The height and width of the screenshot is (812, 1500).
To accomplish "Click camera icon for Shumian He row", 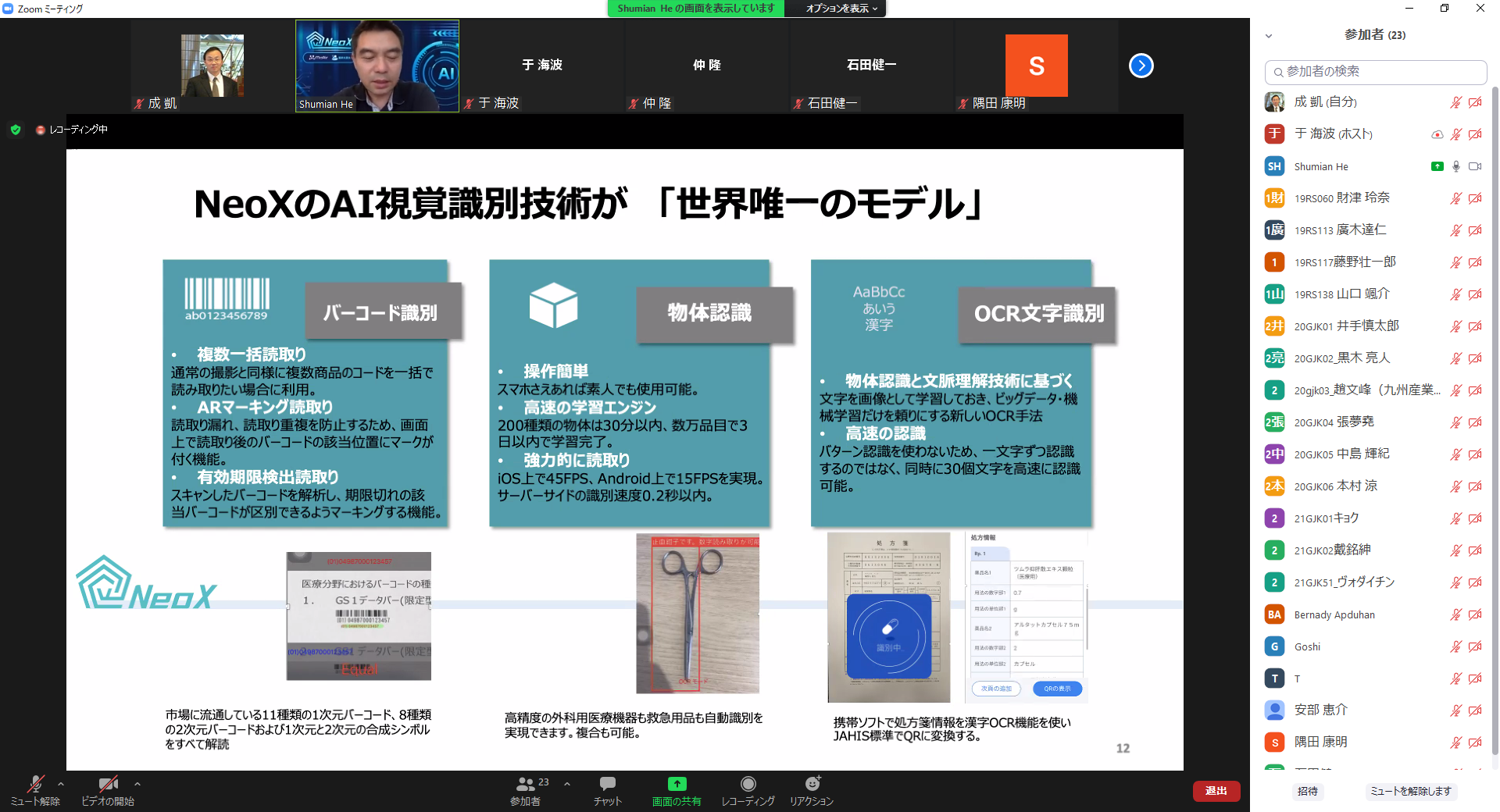I will [1475, 166].
